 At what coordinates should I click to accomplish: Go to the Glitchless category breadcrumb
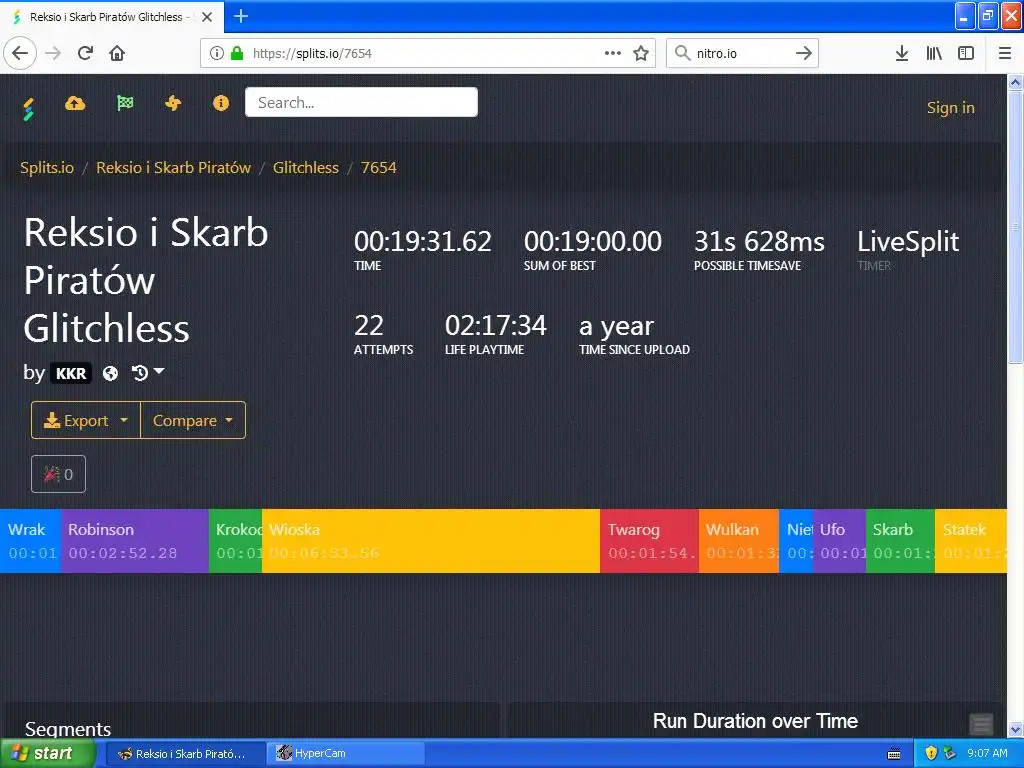(306, 167)
